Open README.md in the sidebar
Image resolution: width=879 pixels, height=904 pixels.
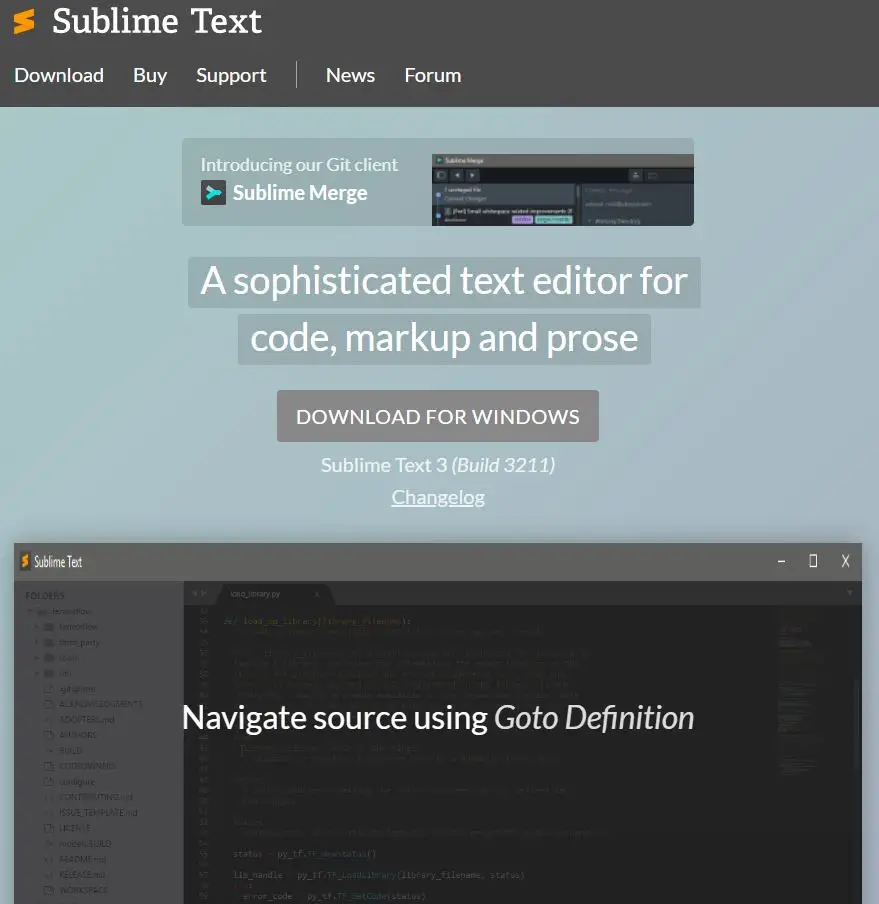(x=82, y=859)
